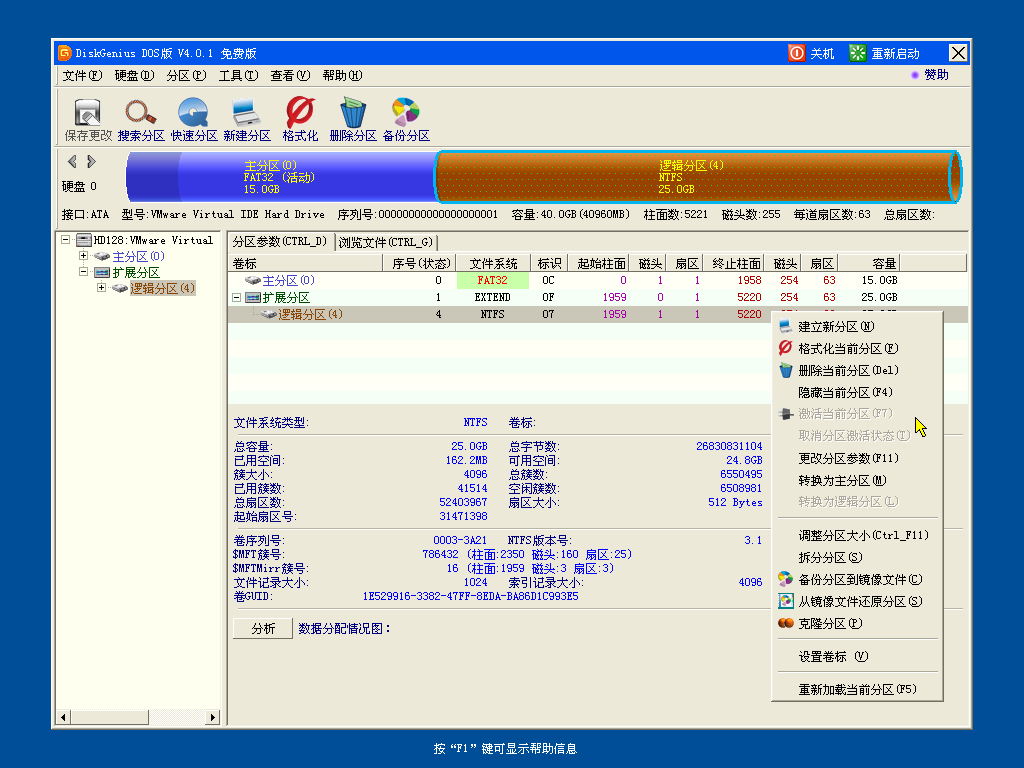
Task: Select 逻辑分区(4) item in tree
Action: (x=162, y=288)
